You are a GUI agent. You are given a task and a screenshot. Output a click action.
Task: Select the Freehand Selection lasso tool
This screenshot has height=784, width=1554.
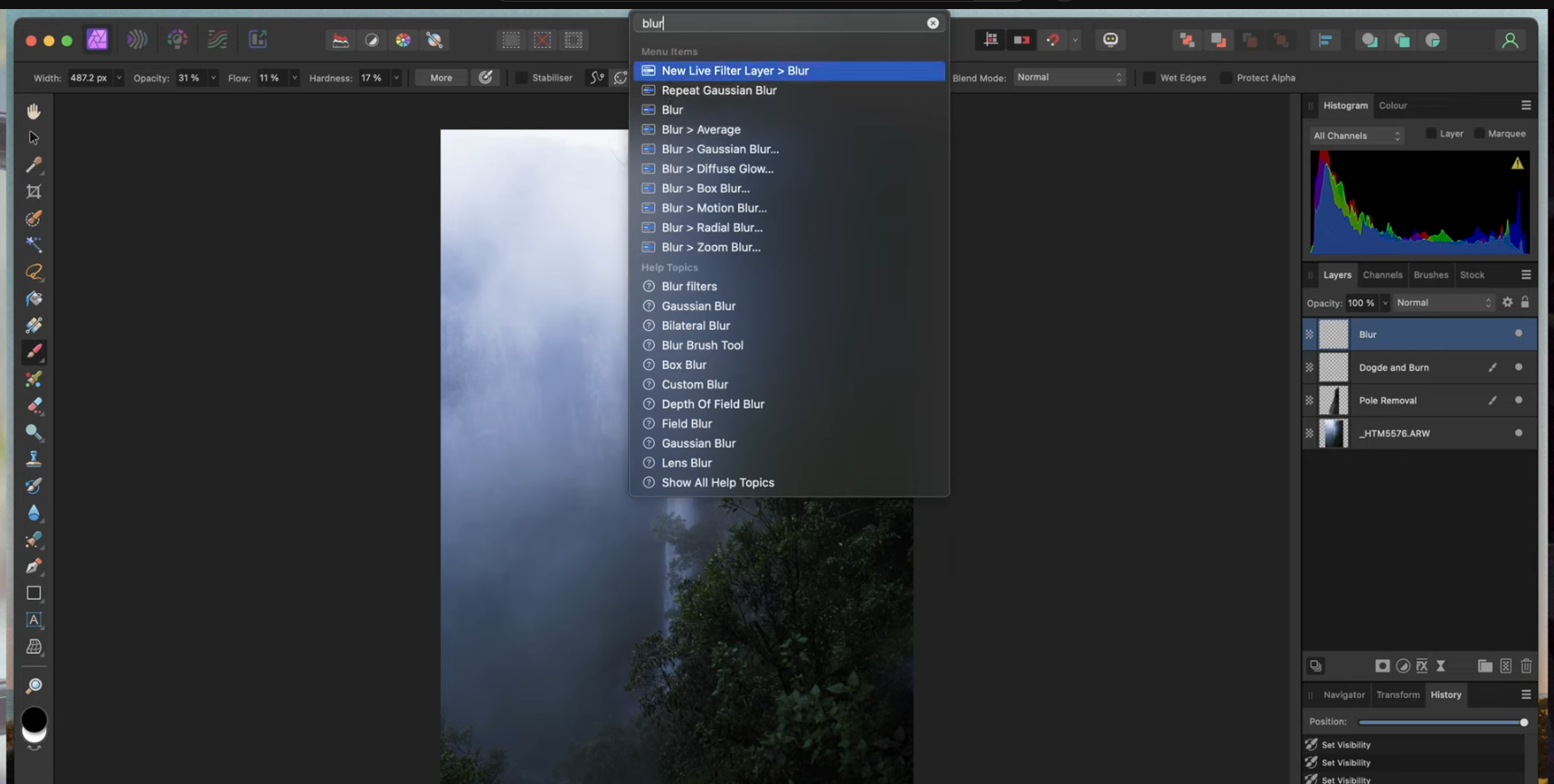33,272
